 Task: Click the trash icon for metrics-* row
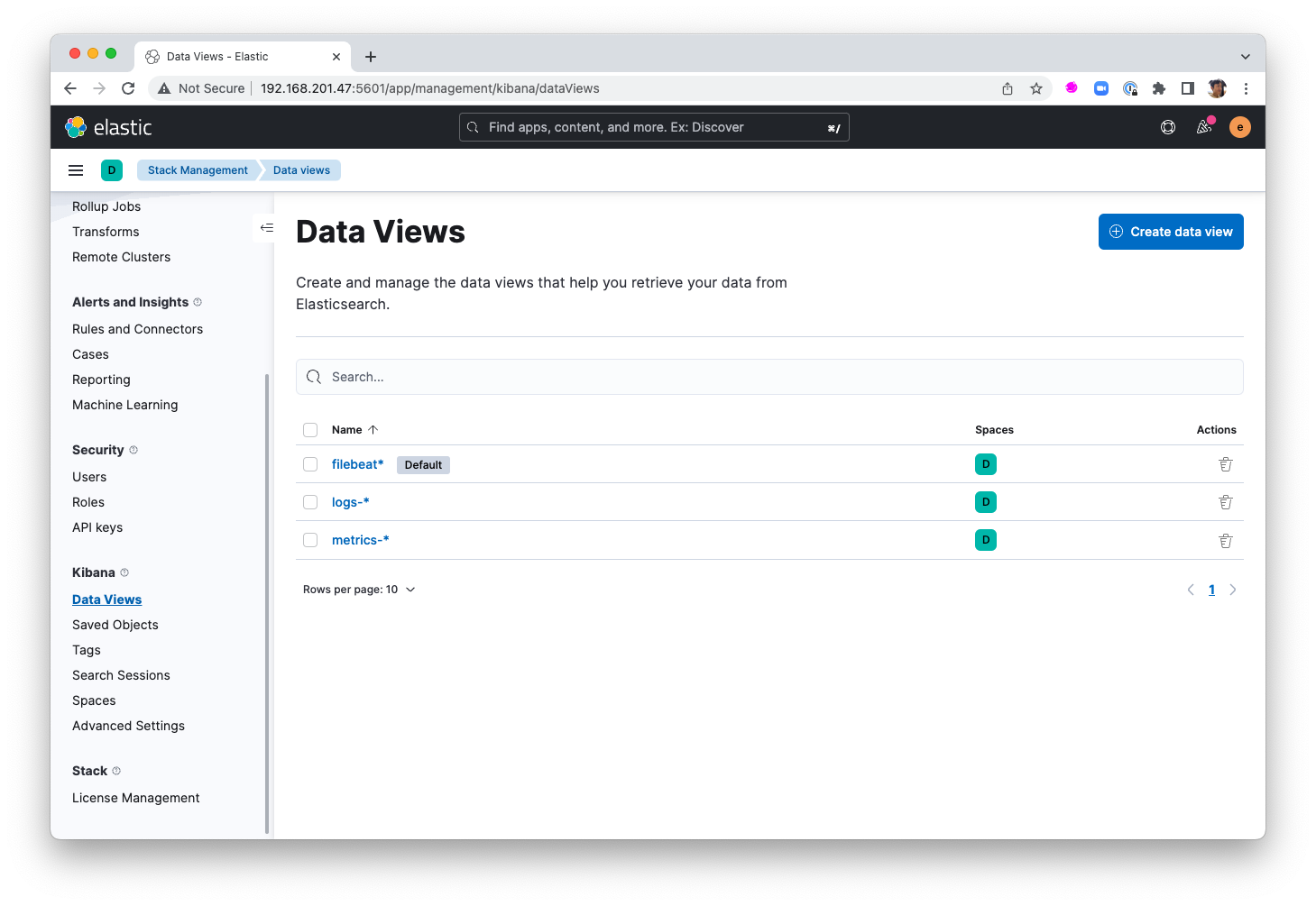tap(1225, 541)
